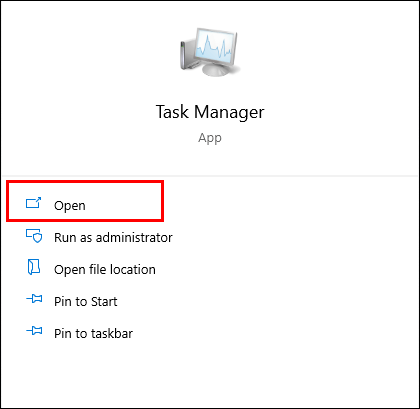Click the pin icon beside Pin to taskbar
The image size is (420, 409).
tap(34, 331)
